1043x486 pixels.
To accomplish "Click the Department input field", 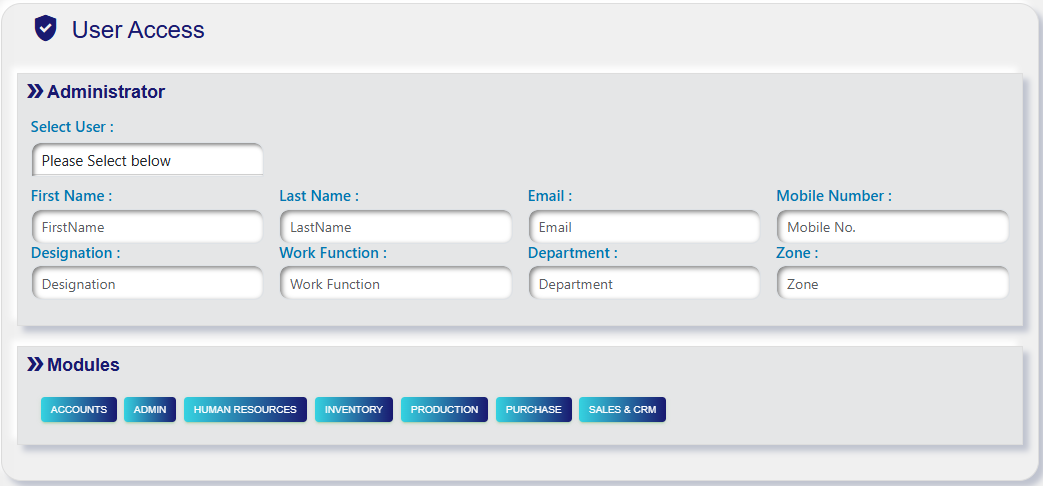I will (x=644, y=284).
